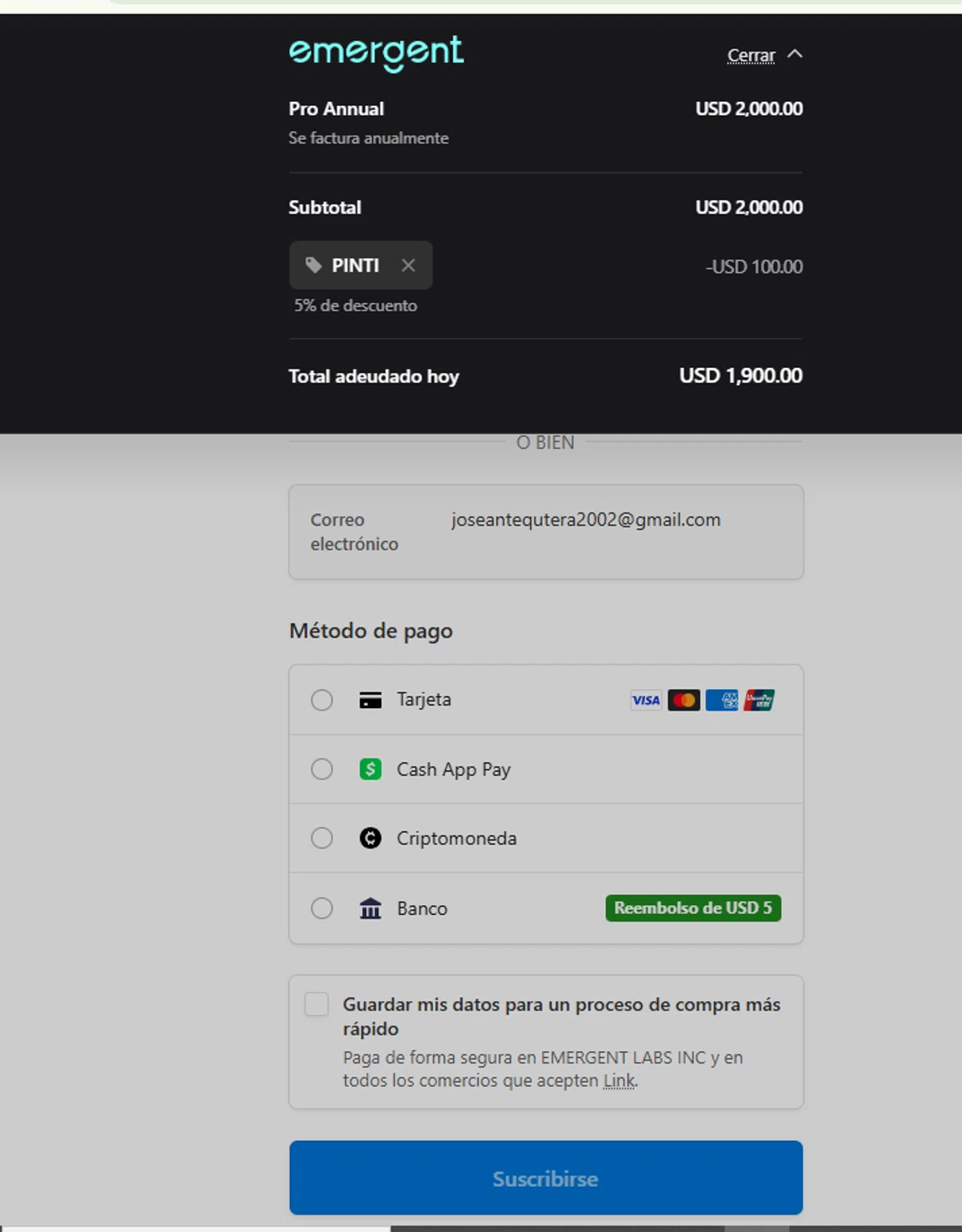Select the Cash App Pay radio button
This screenshot has width=962, height=1232.
pos(322,769)
